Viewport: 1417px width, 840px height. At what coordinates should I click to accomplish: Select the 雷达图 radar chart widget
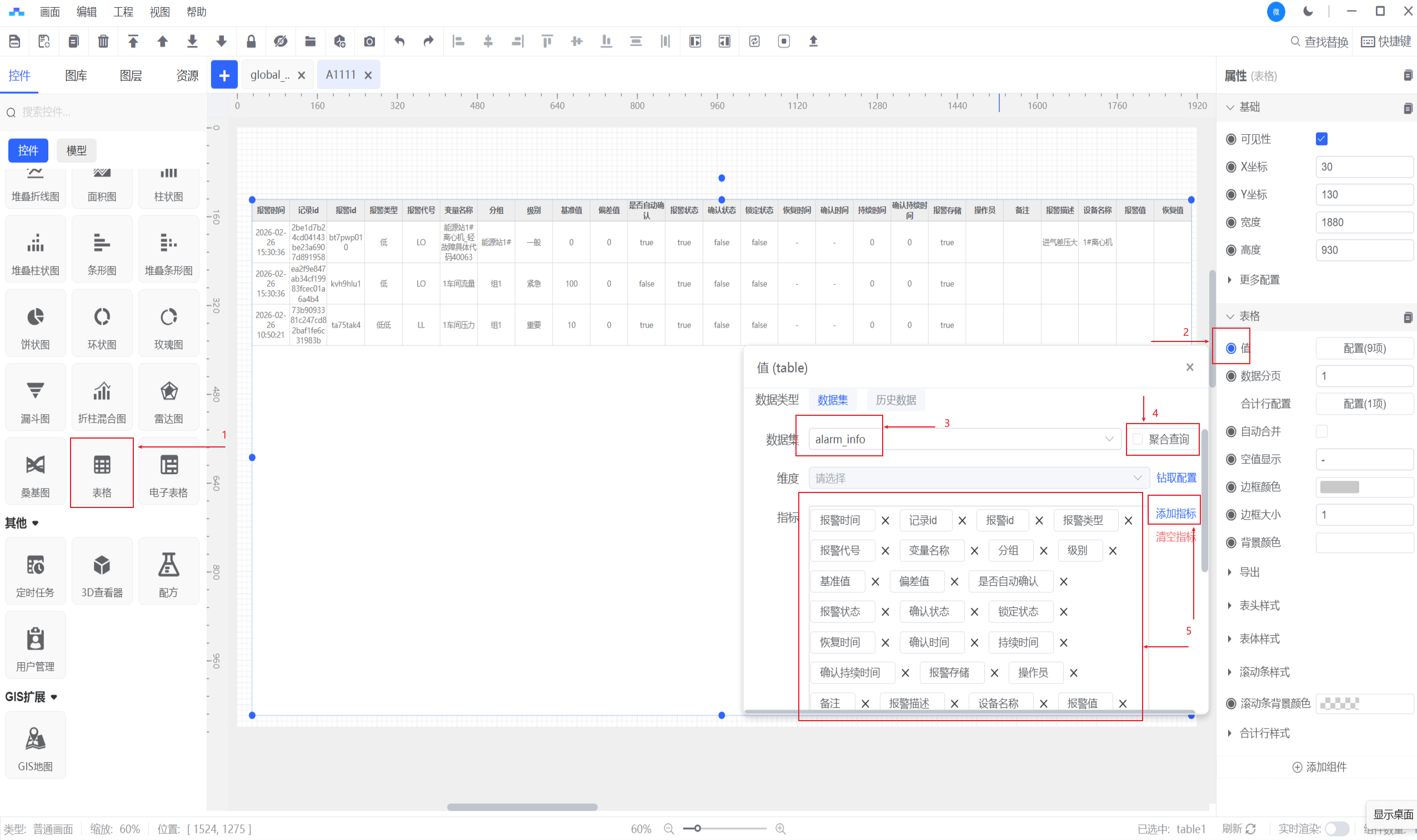(168, 398)
